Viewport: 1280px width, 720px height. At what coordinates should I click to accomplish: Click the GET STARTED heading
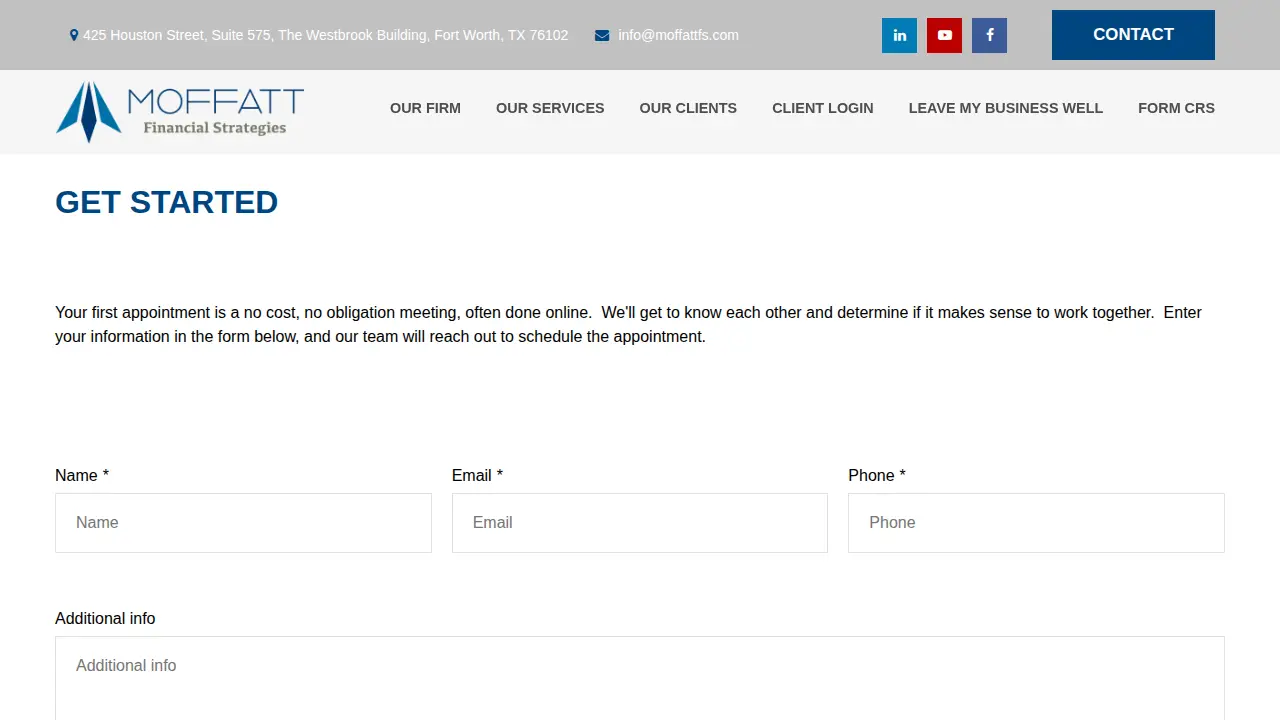pos(166,202)
